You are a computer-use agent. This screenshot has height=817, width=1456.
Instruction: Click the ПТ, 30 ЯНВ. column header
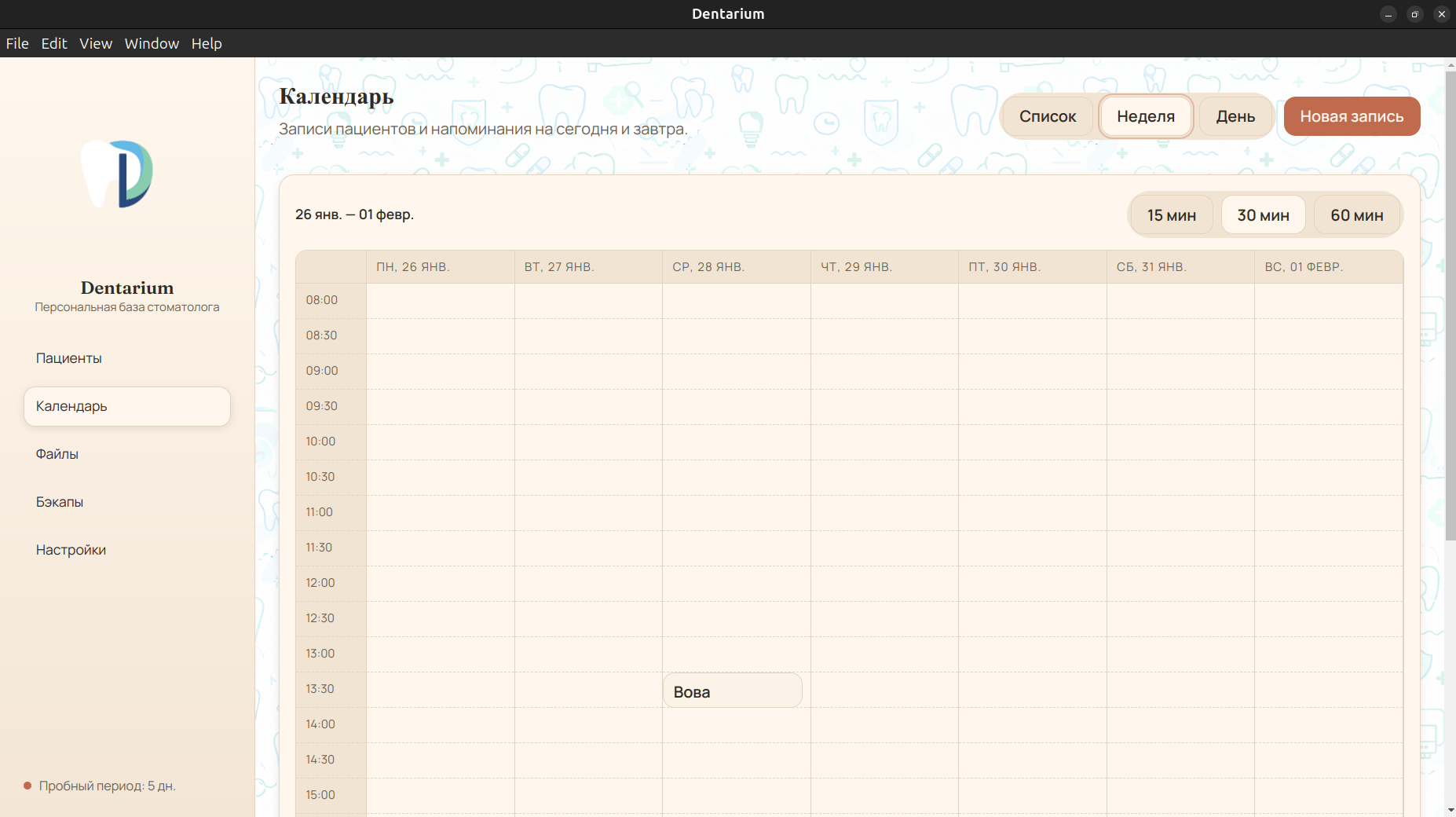click(x=1004, y=267)
